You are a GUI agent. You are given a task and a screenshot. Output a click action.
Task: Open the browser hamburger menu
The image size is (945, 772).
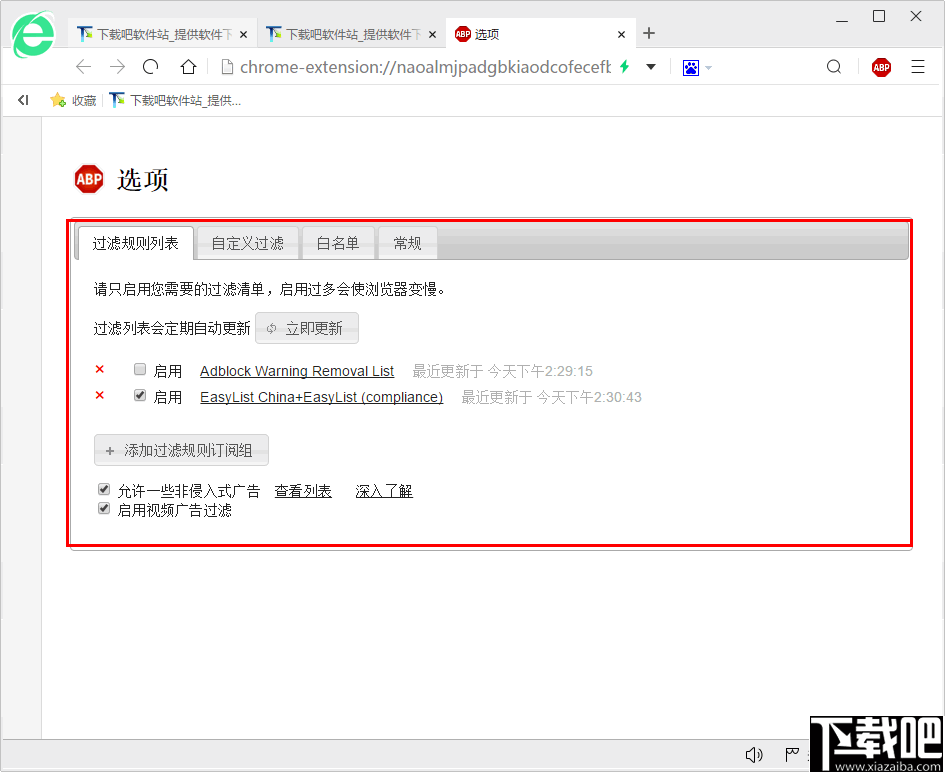(x=918, y=67)
